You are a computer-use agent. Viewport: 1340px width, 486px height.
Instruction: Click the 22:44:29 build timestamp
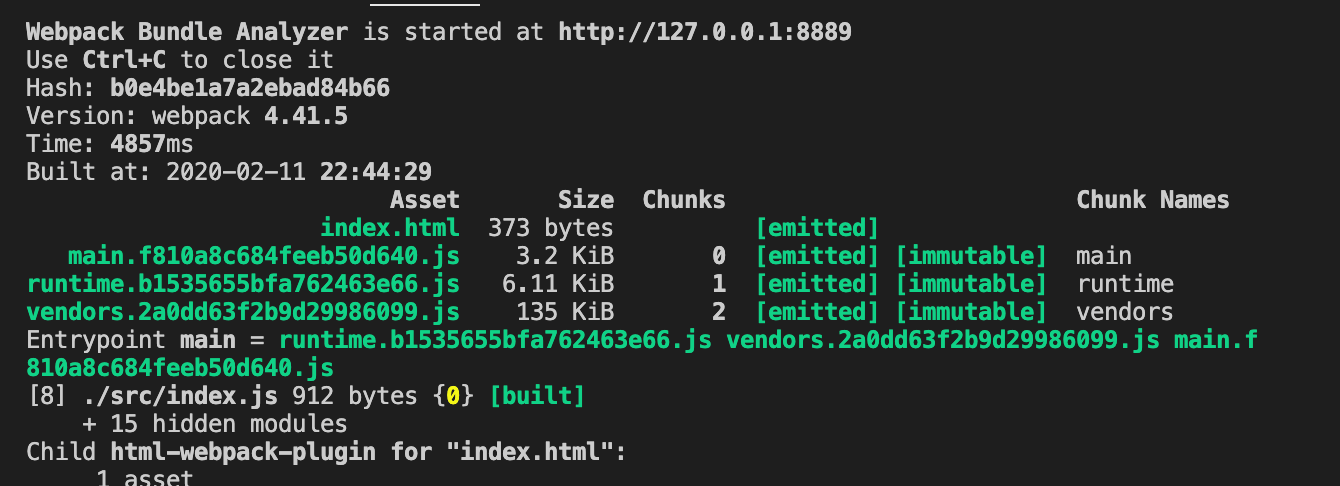coord(375,171)
